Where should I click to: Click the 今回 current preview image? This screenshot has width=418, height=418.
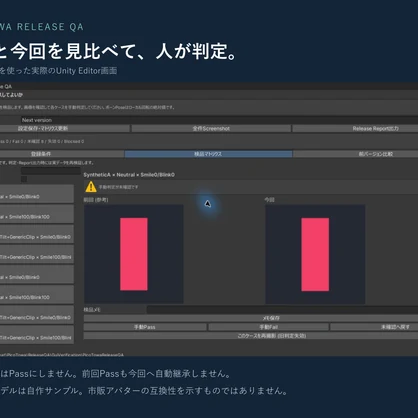coord(315,254)
